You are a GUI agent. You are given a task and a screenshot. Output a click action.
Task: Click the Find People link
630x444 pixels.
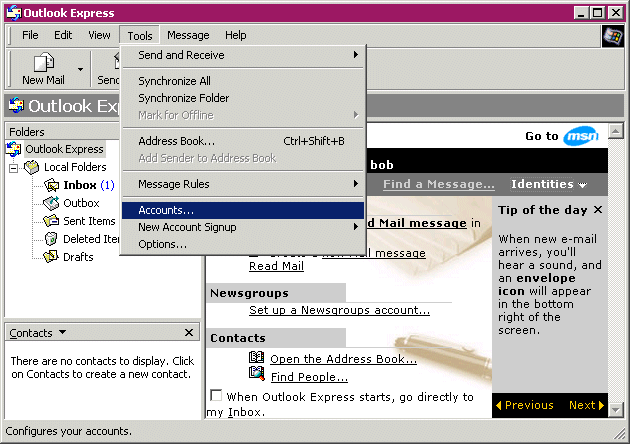pyautogui.click(x=309, y=377)
